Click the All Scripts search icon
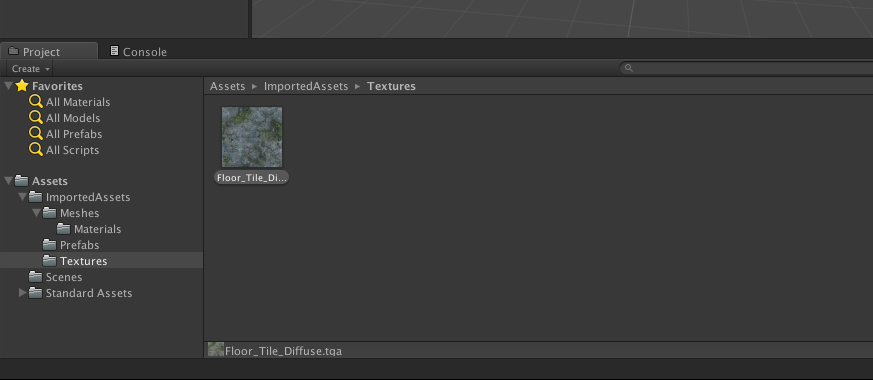The image size is (873, 380). 36,149
